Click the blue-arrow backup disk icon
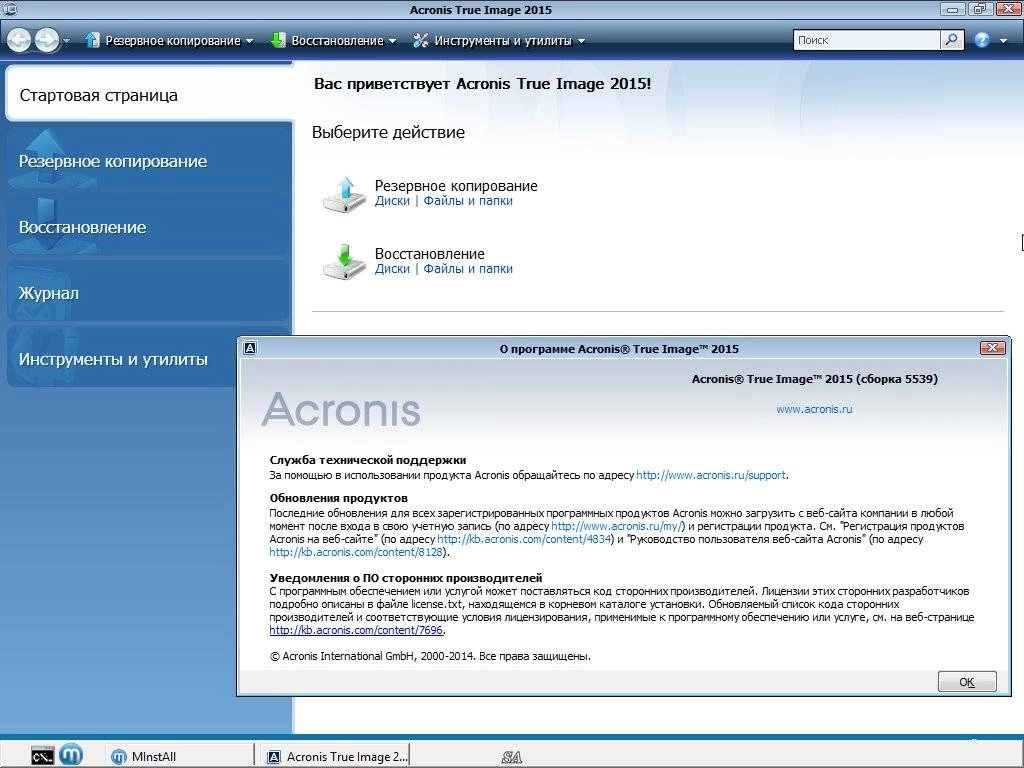Viewport: 1024px width, 768px height. [344, 194]
